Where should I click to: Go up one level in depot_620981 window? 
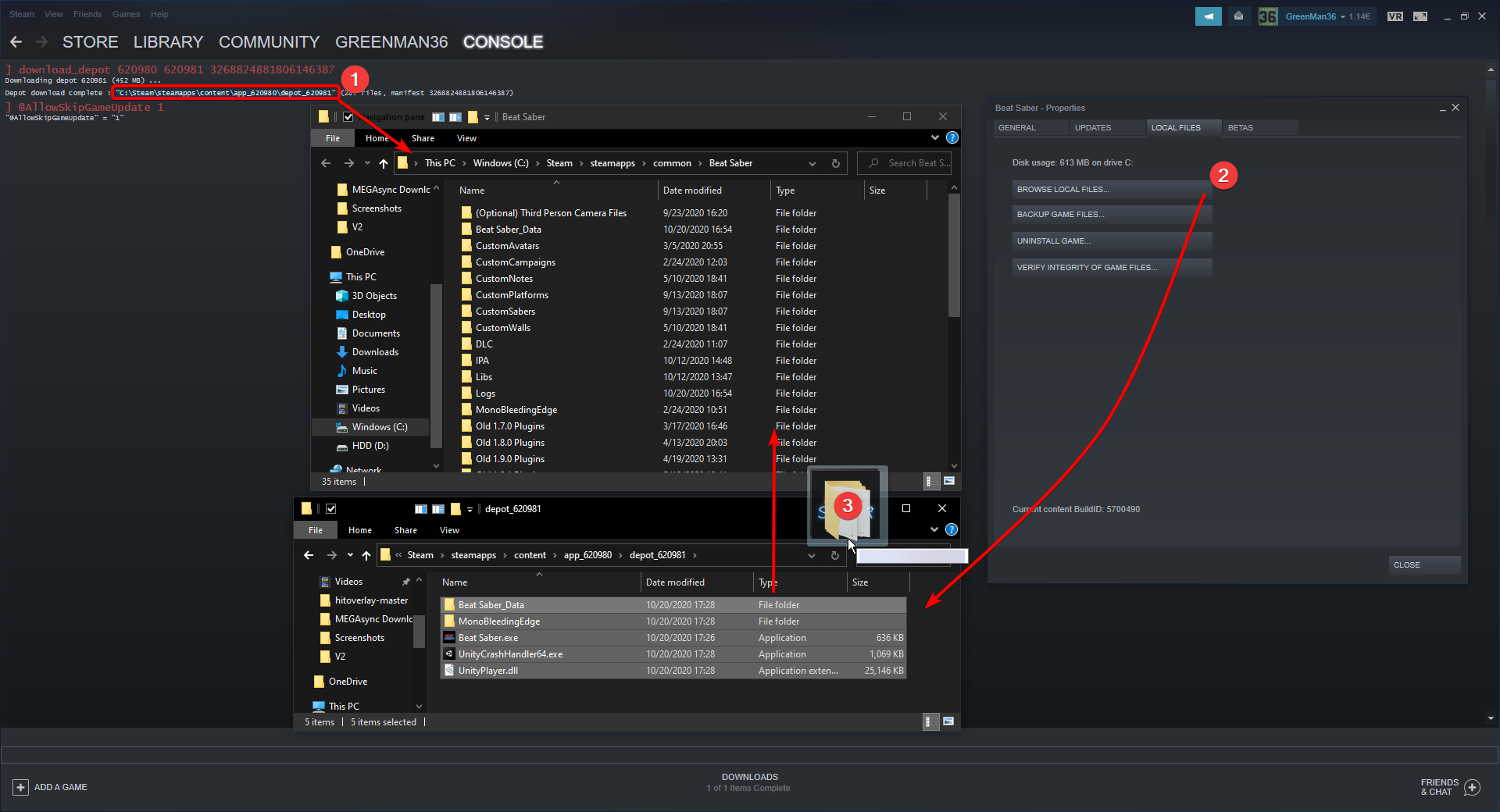[366, 555]
